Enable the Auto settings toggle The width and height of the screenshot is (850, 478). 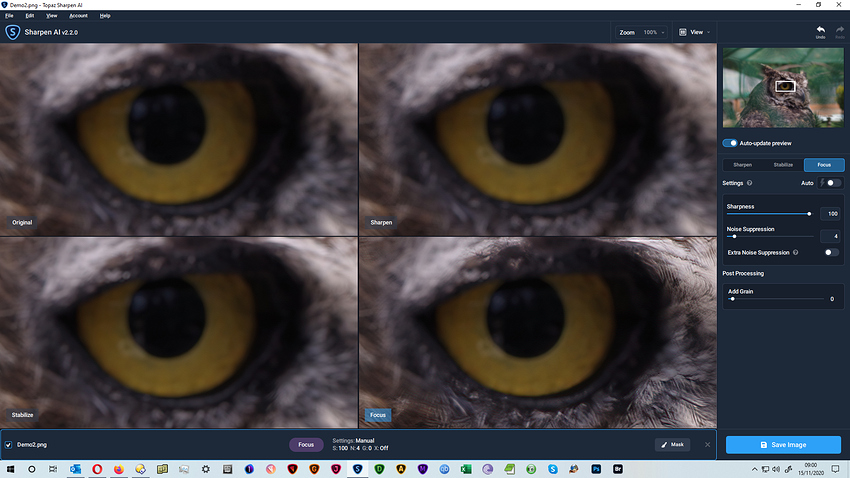point(832,183)
